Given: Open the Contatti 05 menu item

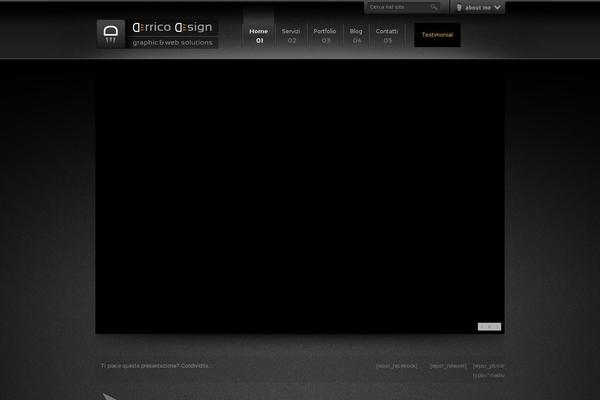Looking at the screenshot, I should 387,36.
